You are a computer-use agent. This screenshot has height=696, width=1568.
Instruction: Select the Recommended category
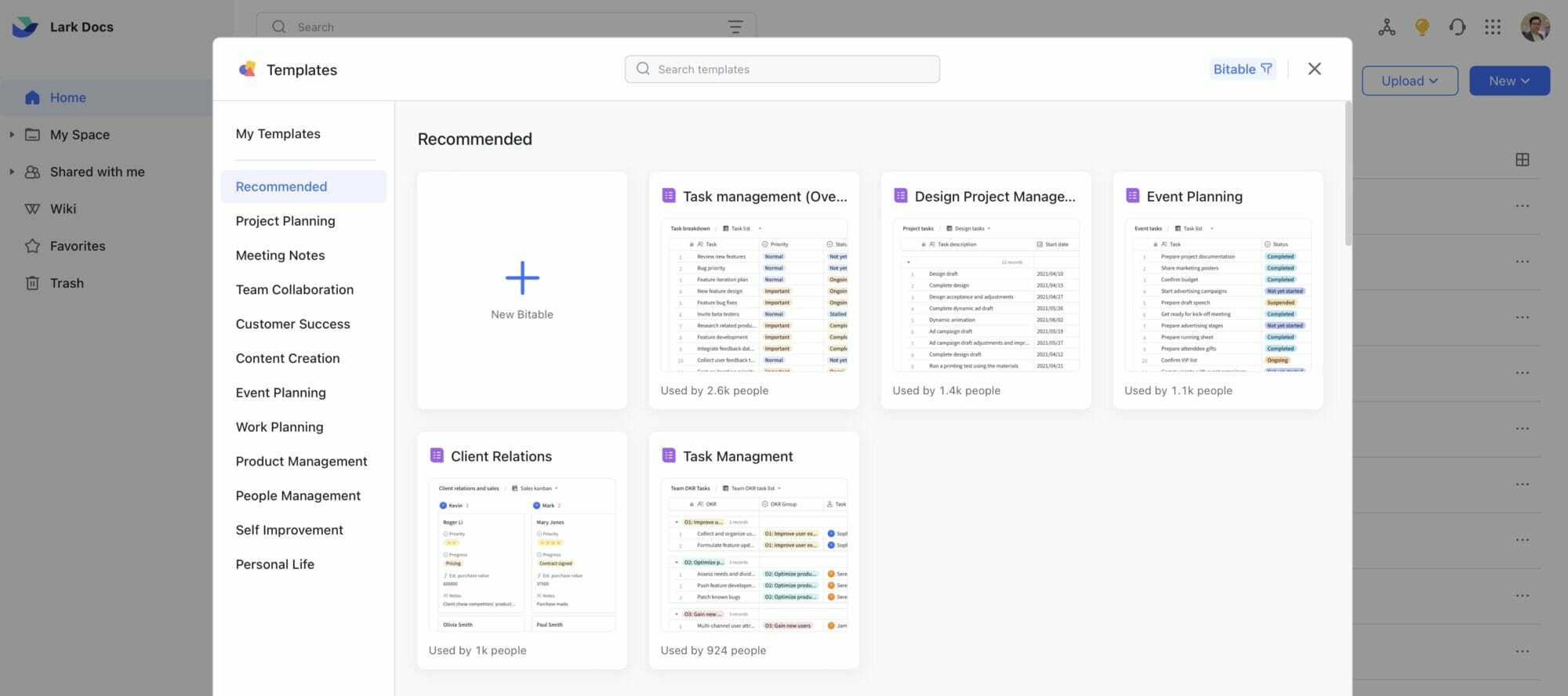click(x=303, y=187)
